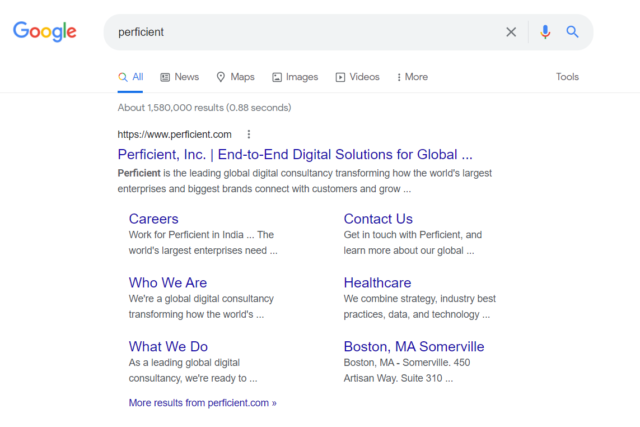Open the Contact Us sitelink

coord(378,219)
